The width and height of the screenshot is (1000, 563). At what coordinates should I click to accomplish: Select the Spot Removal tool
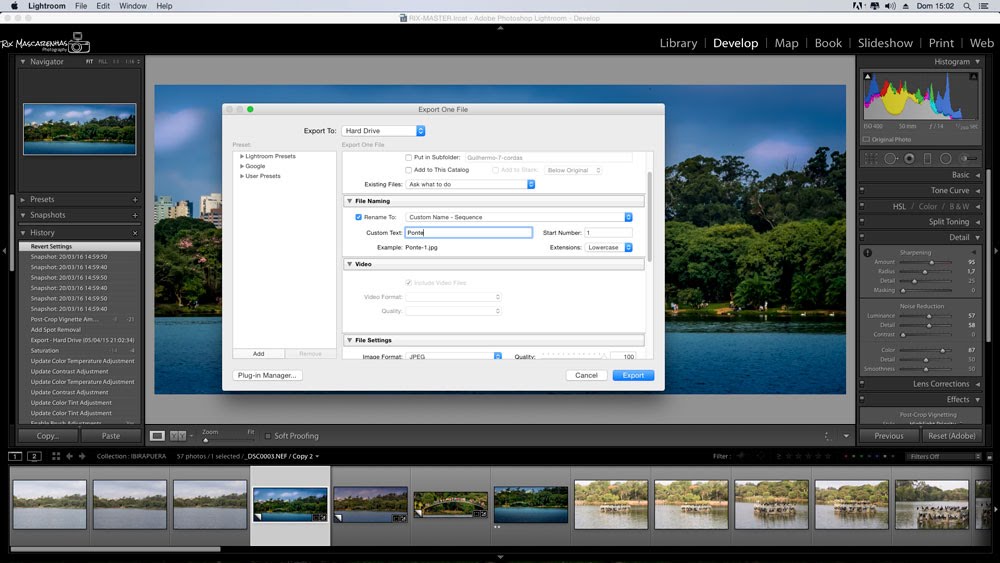coord(889,158)
